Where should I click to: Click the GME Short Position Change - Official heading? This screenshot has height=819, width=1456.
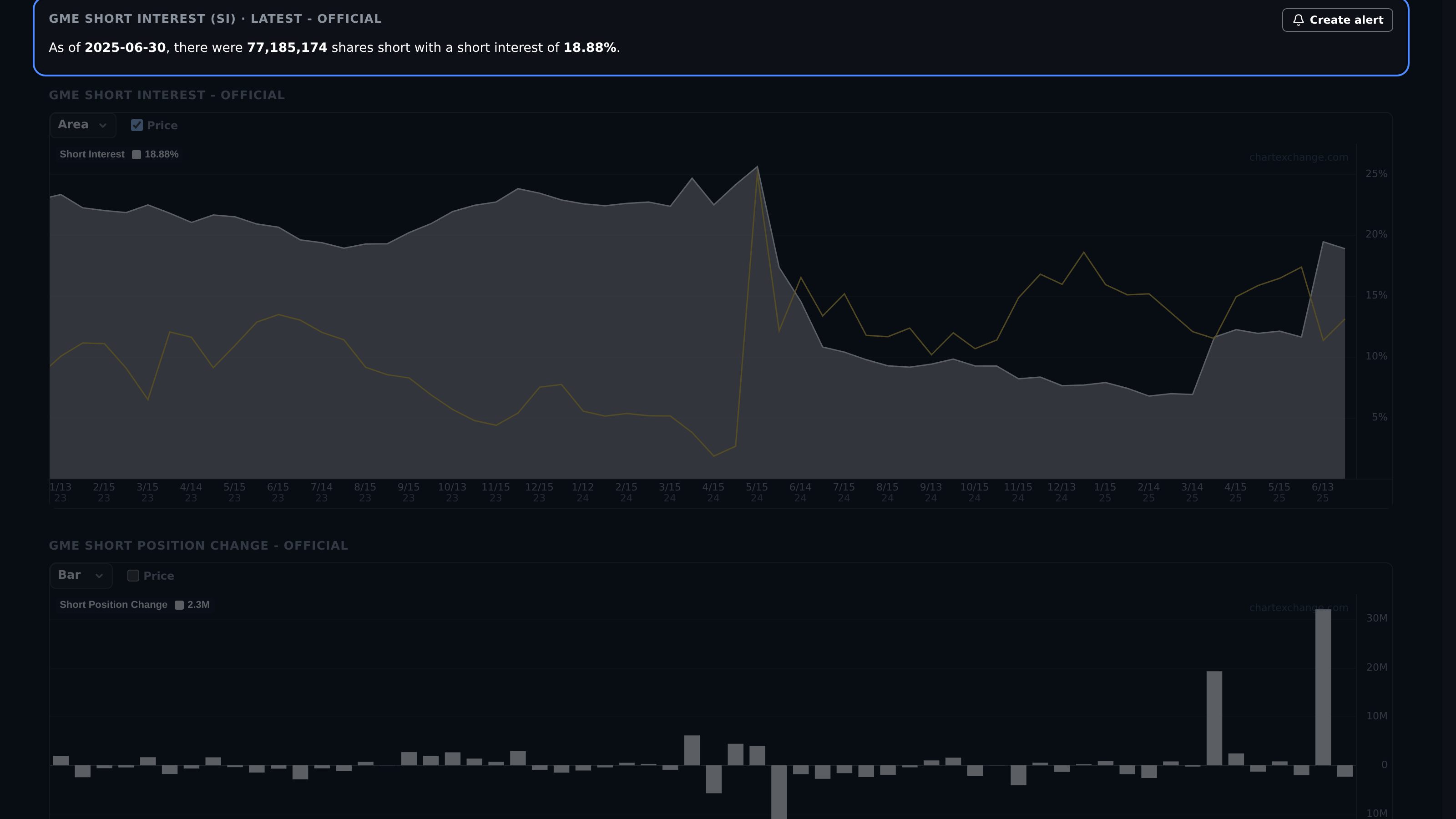pos(198,546)
